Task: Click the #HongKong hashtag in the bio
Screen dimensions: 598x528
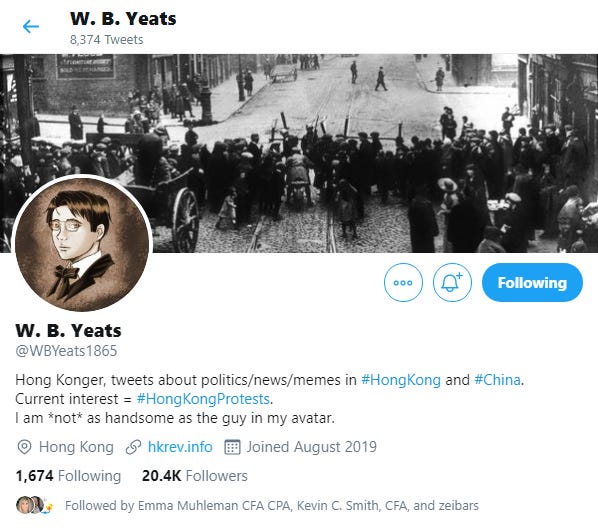Action: (400, 380)
